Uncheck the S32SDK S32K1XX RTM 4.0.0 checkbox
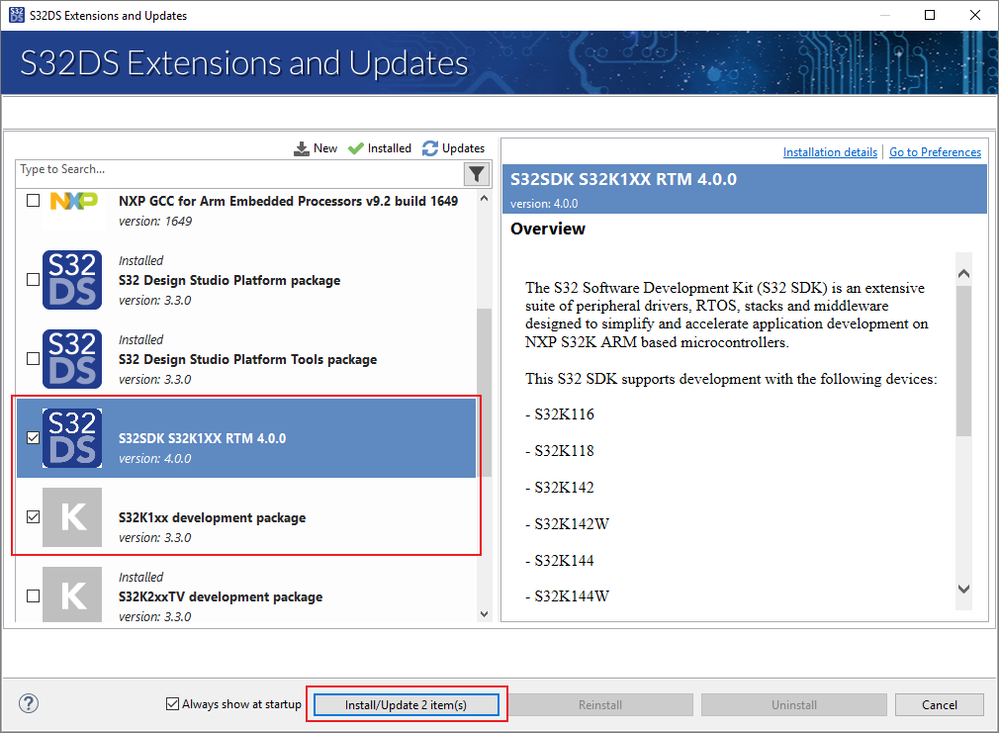The width and height of the screenshot is (999, 733). click(x=33, y=438)
